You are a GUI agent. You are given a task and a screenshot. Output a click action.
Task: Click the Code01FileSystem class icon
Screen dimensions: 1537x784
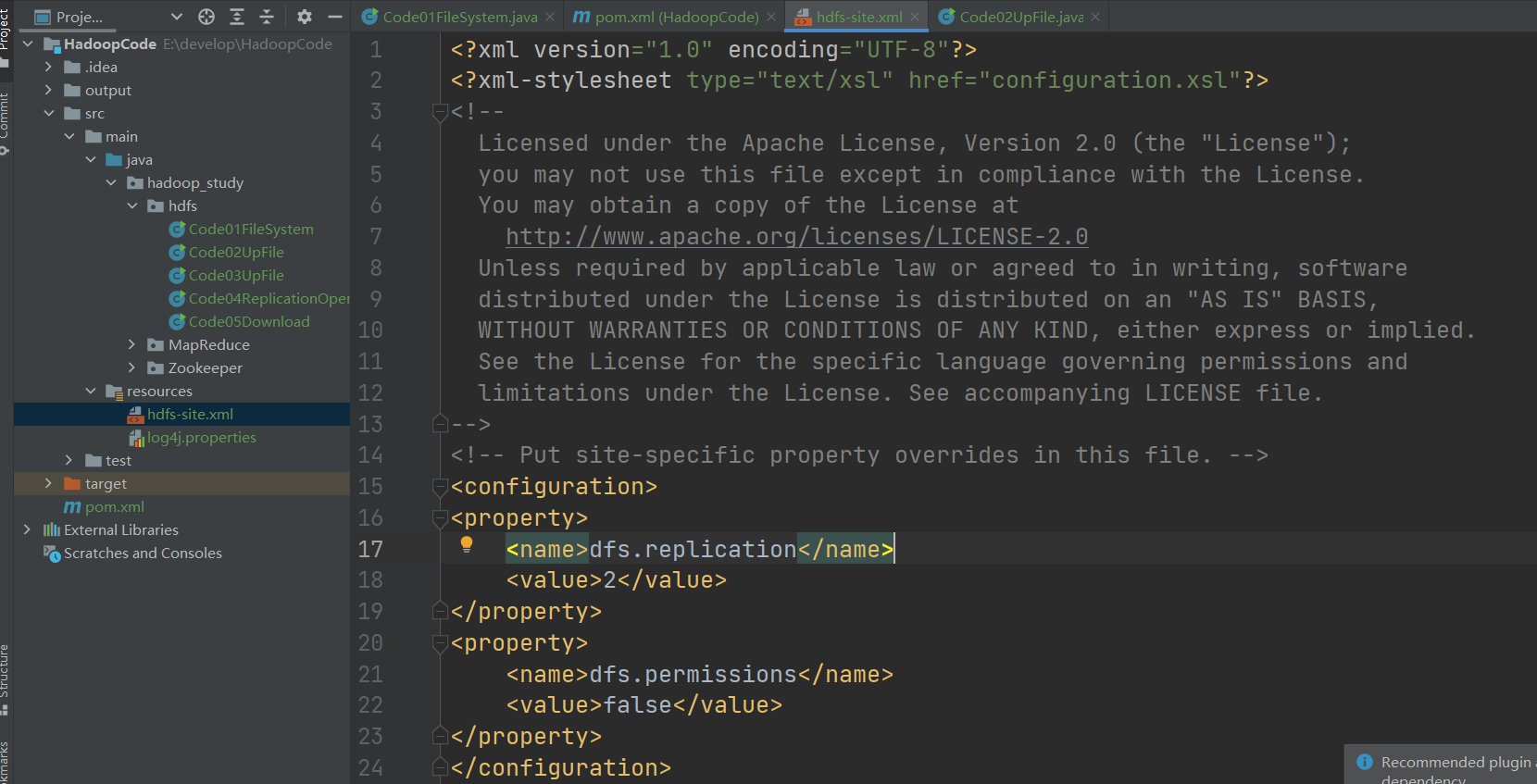point(177,229)
